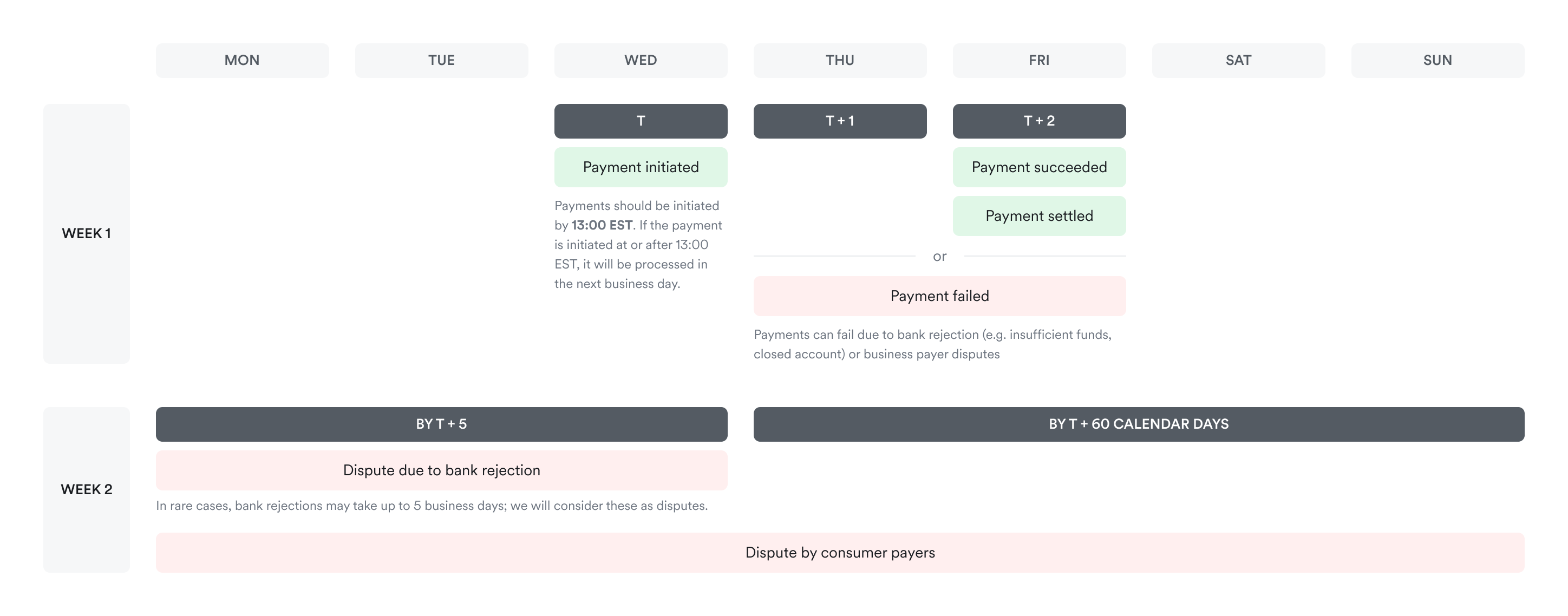Click the WEEK 2 row label
Screen dimensions: 1568x616
pyautogui.click(x=87, y=489)
